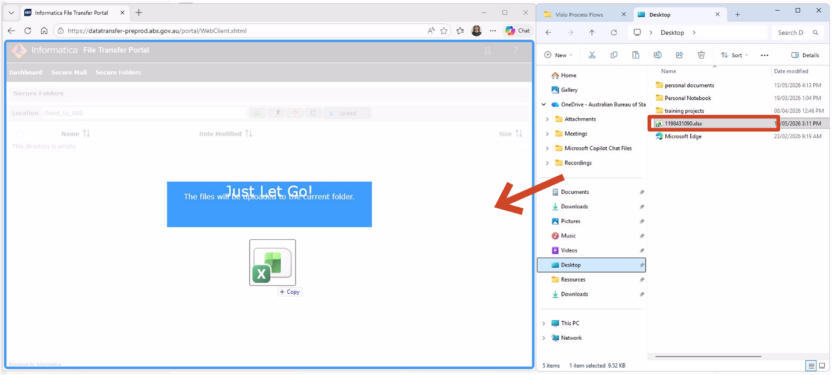Click the Rename icon in Explorer toolbar
The width and height of the screenshot is (832, 375).
[x=657, y=55]
